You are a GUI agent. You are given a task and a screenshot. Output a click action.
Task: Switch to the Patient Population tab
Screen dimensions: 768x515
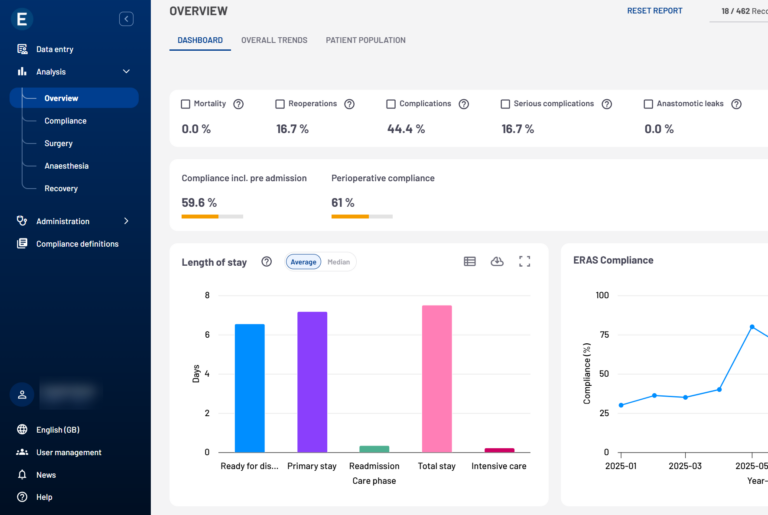pyautogui.click(x=365, y=40)
